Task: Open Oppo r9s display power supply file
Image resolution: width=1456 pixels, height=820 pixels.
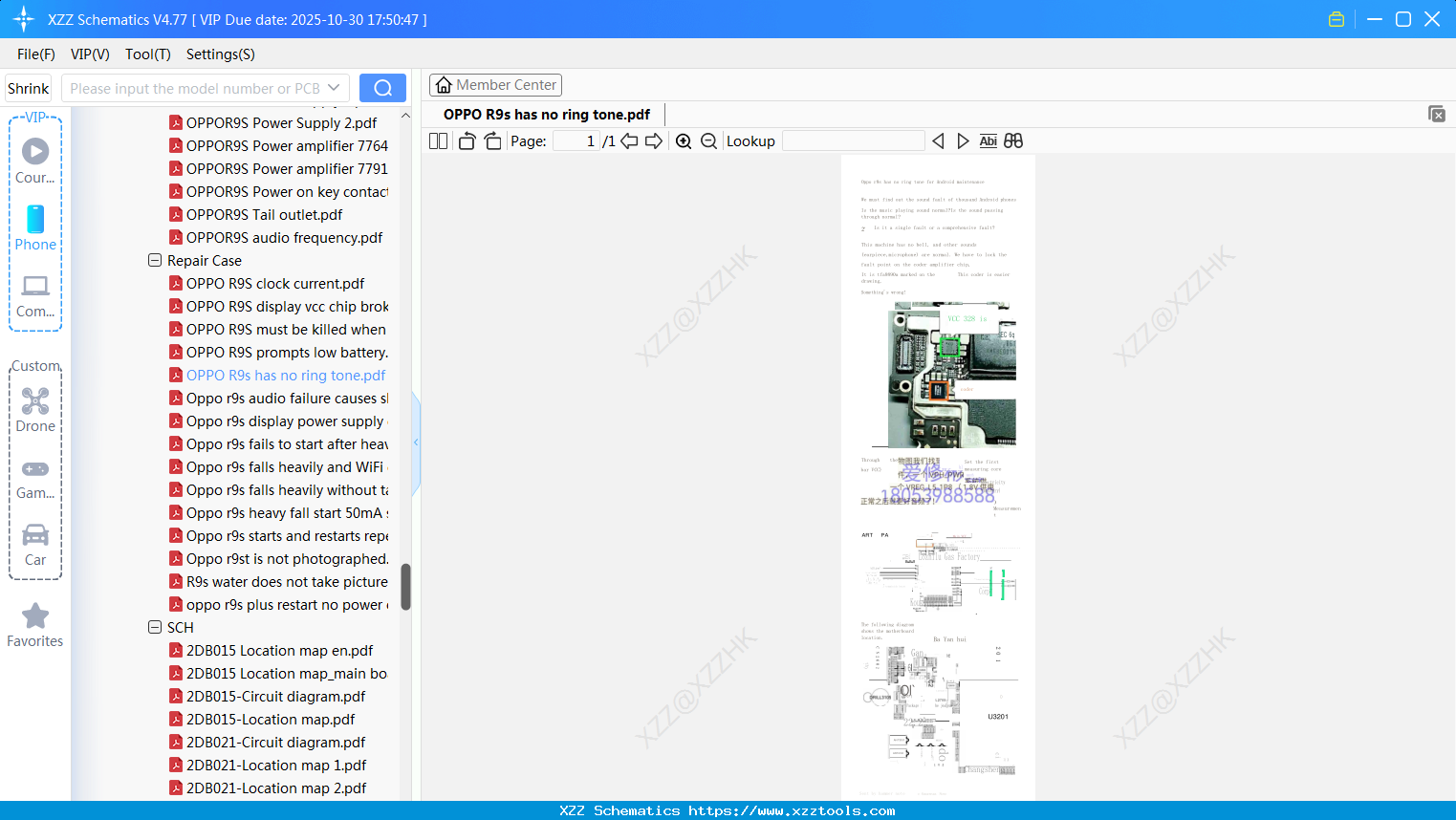Action: pyautogui.click(x=287, y=421)
